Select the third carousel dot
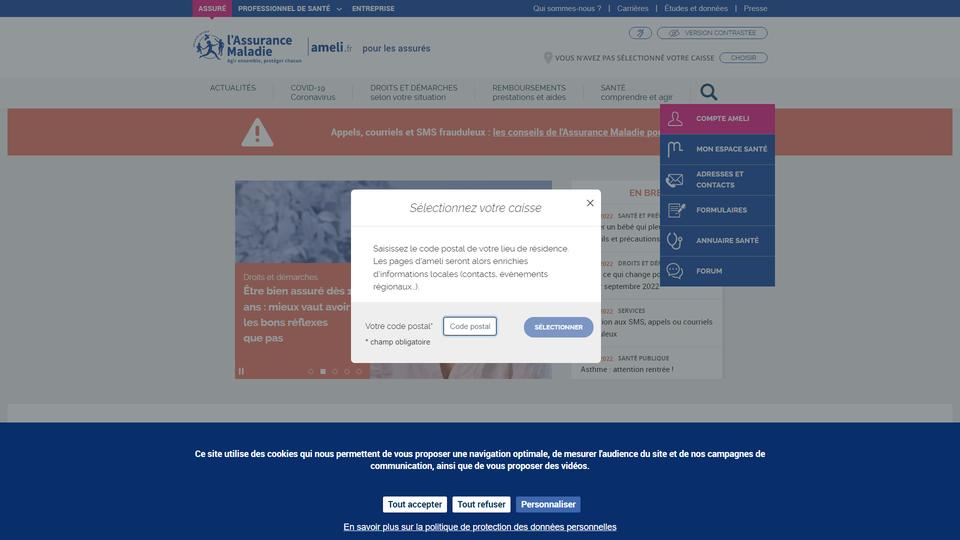 pyautogui.click(x=335, y=372)
